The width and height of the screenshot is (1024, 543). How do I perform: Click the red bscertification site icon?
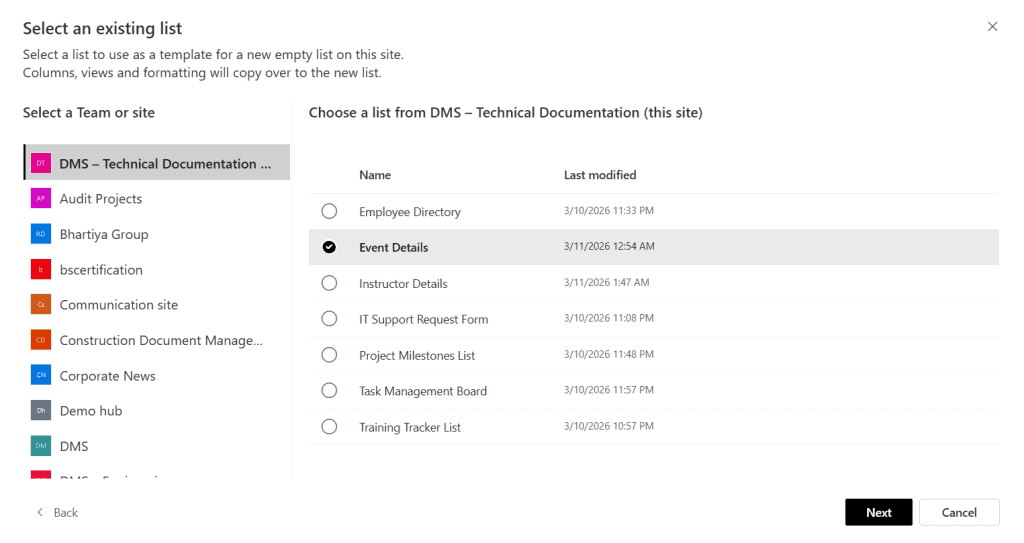[x=41, y=269]
